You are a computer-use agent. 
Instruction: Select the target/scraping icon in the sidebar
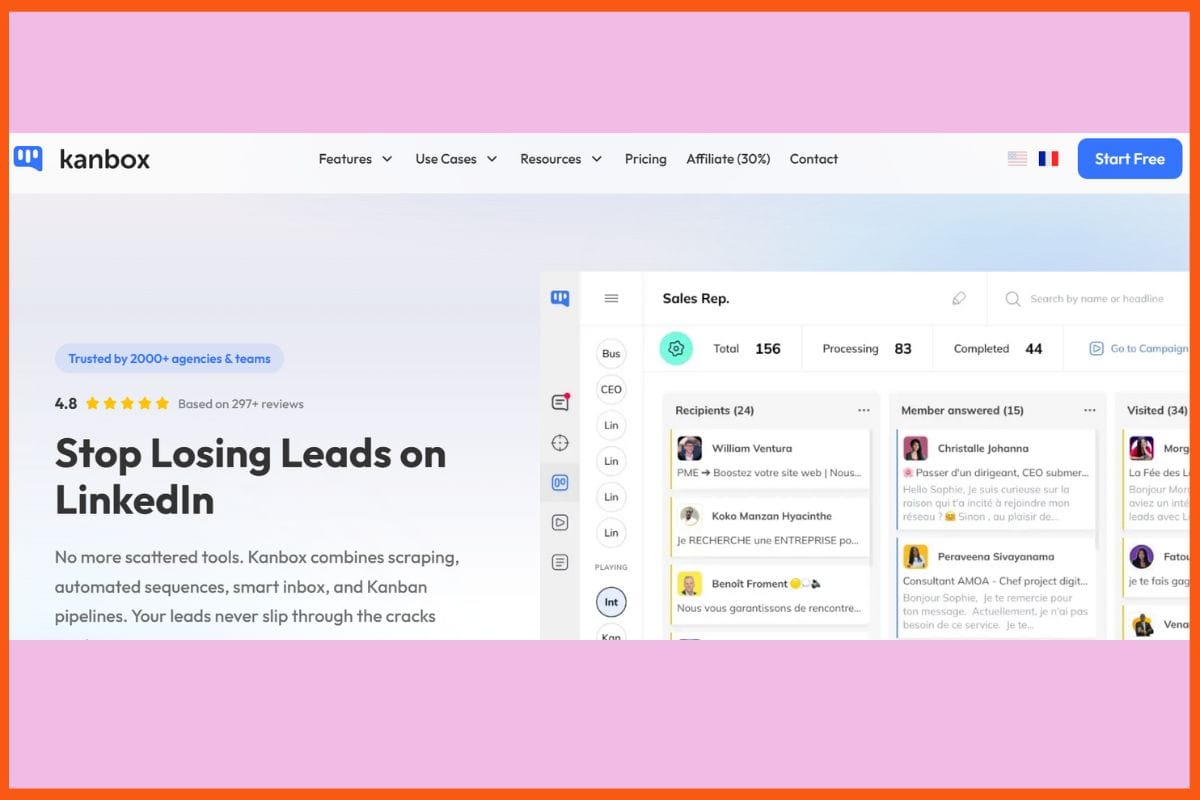pos(560,441)
